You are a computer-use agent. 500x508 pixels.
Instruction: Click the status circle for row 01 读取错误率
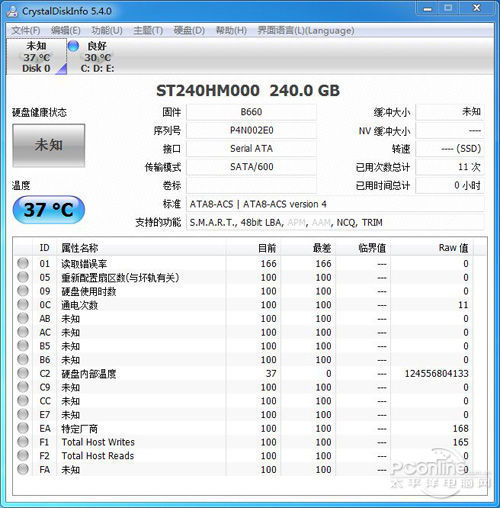(x=23, y=263)
